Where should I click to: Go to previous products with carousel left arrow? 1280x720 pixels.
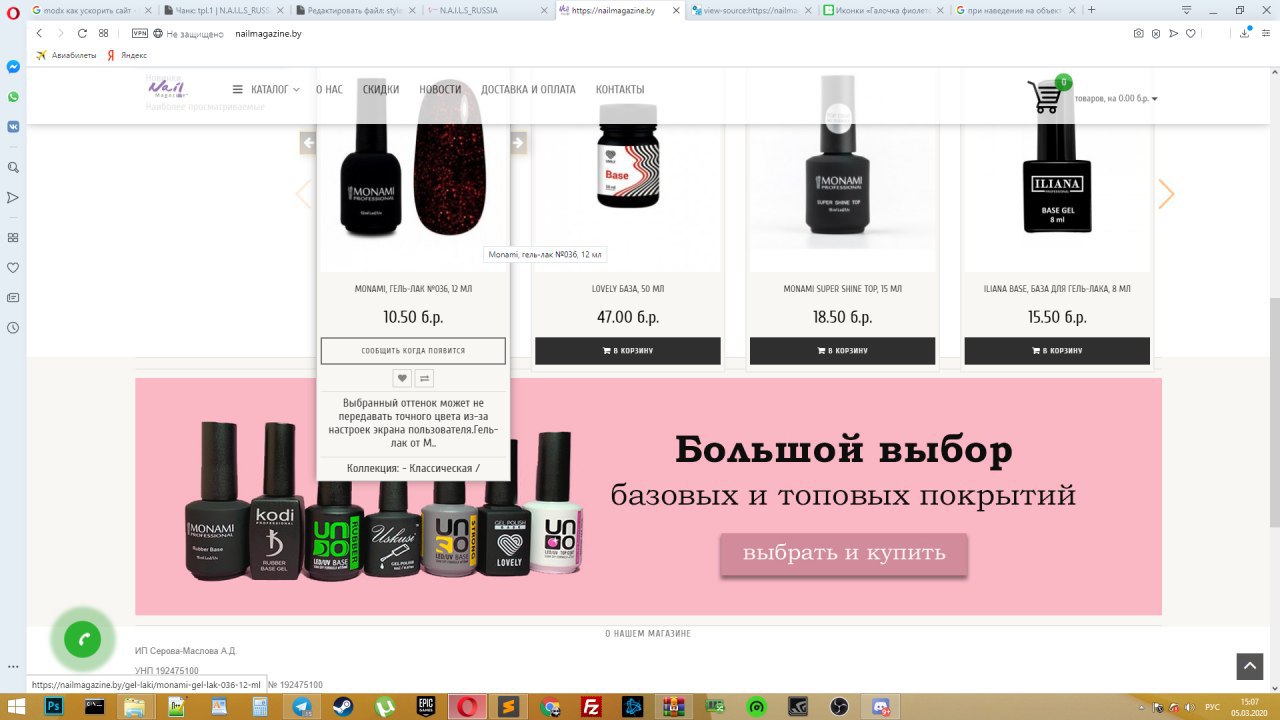(x=303, y=193)
